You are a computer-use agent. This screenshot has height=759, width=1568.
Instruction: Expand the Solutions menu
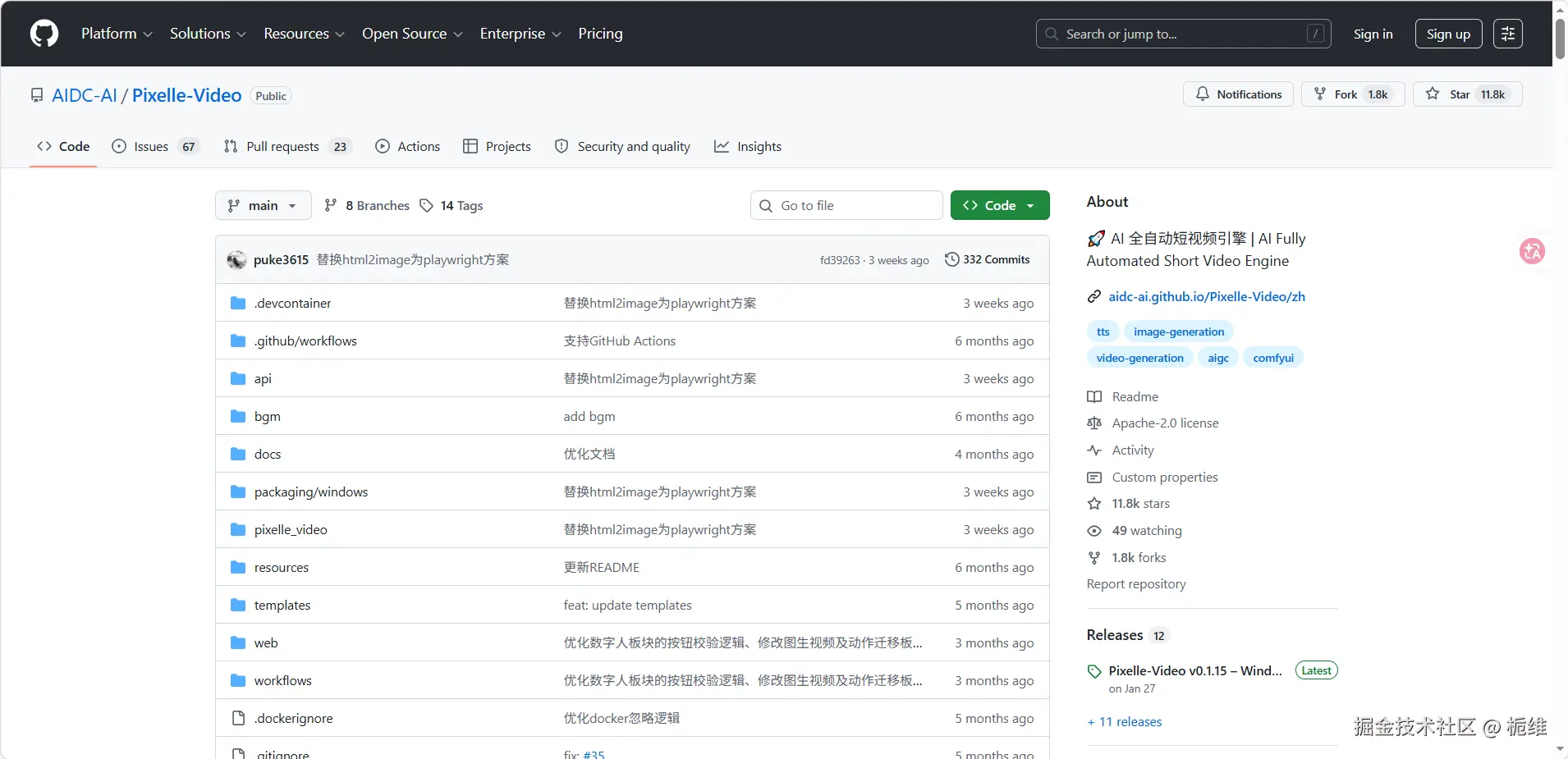coord(208,34)
